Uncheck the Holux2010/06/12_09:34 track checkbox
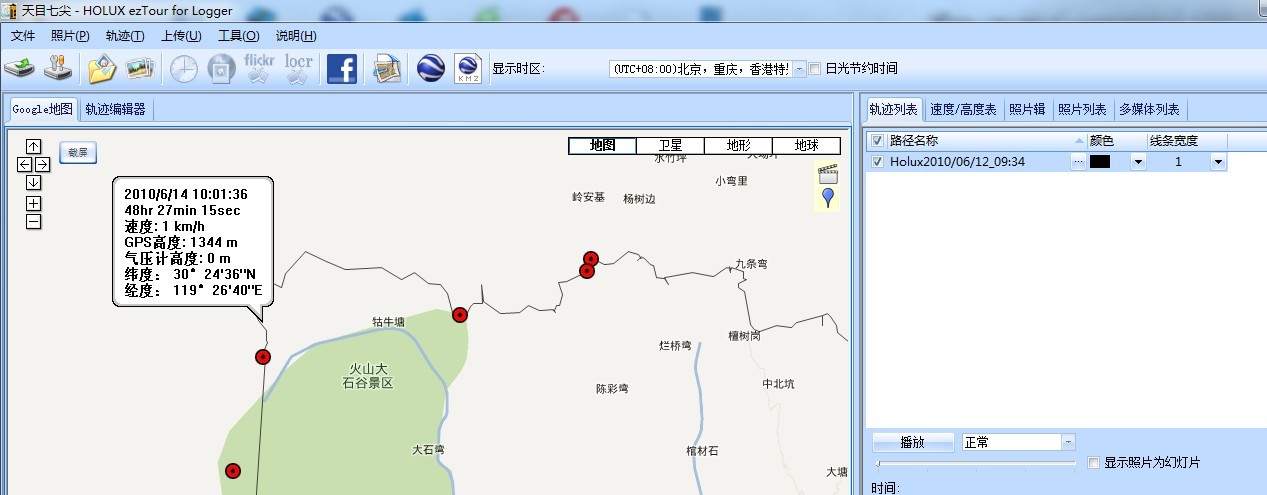Image resolution: width=1267 pixels, height=495 pixels. tap(877, 162)
